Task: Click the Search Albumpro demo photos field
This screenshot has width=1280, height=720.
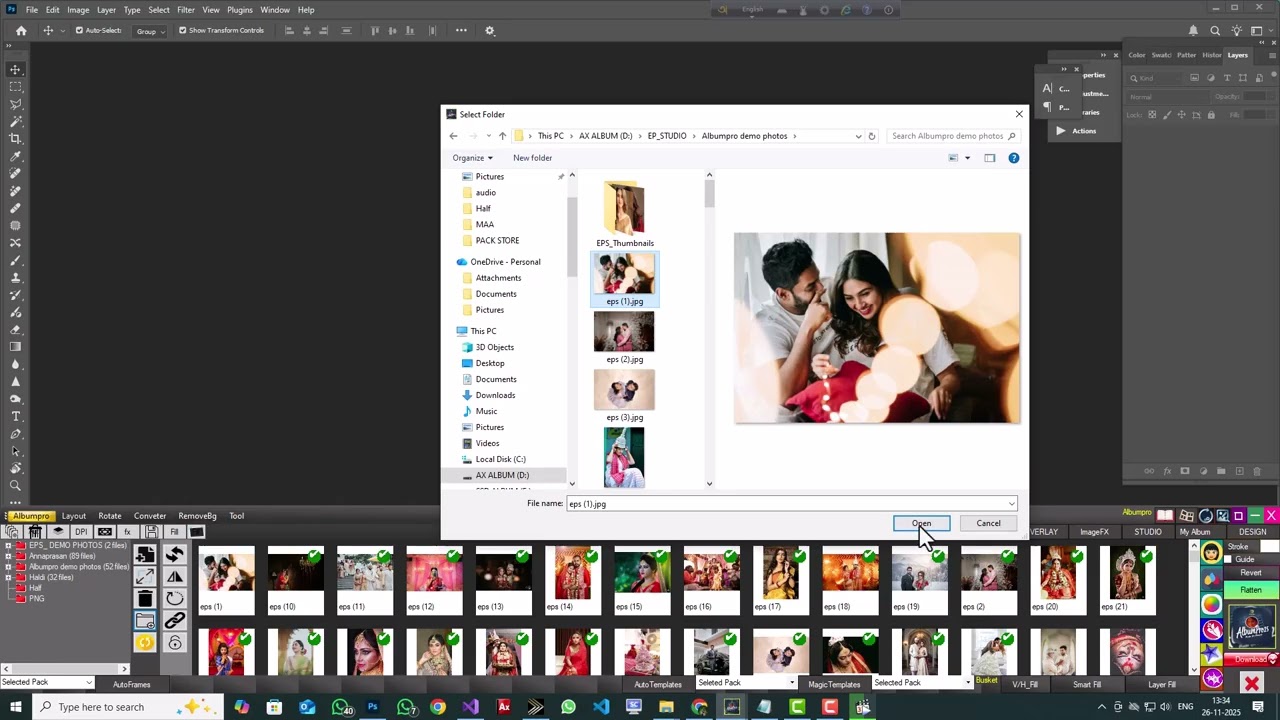Action: [952, 136]
